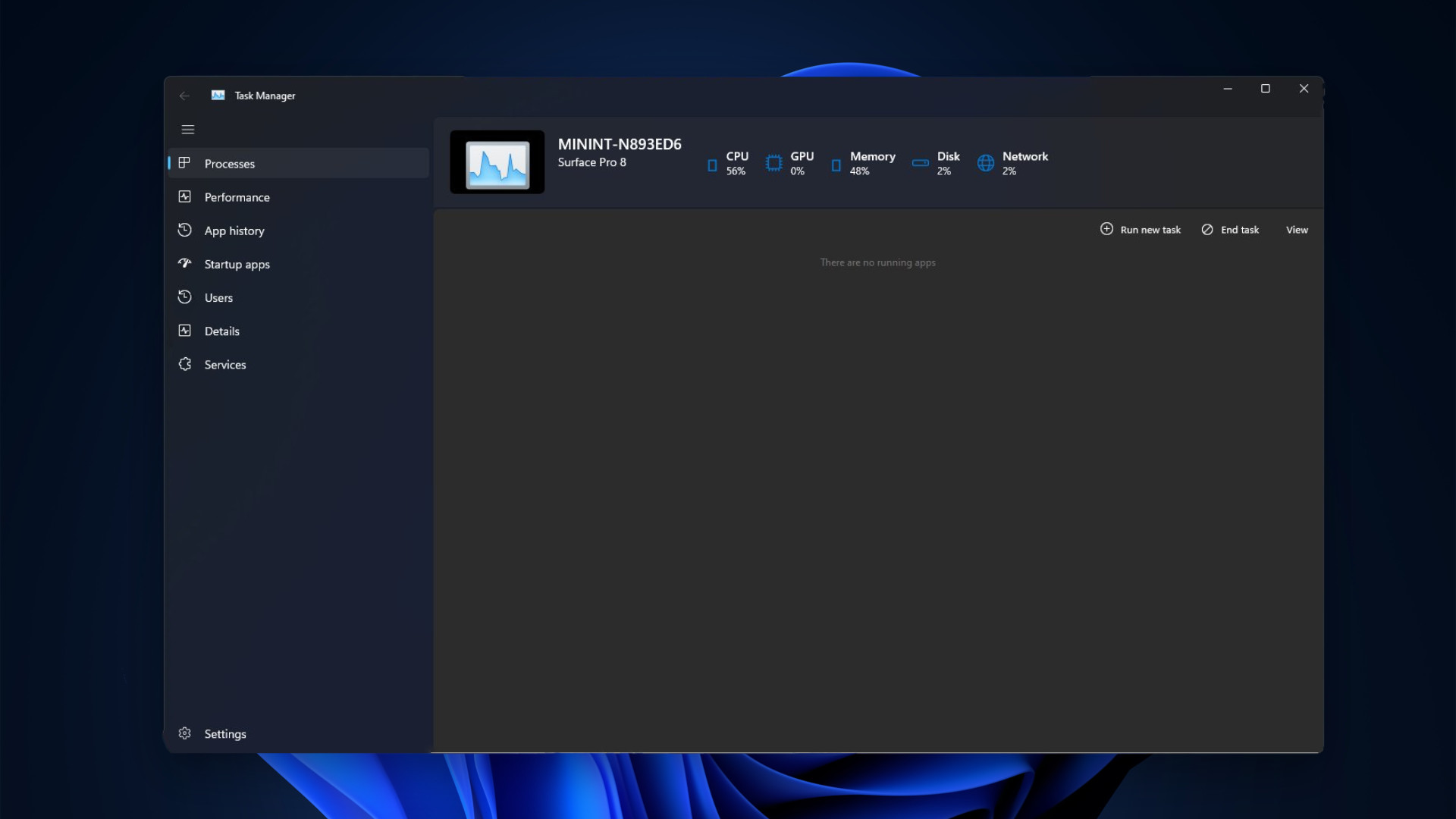
Task: Go to Startup apps page
Action: [237, 264]
